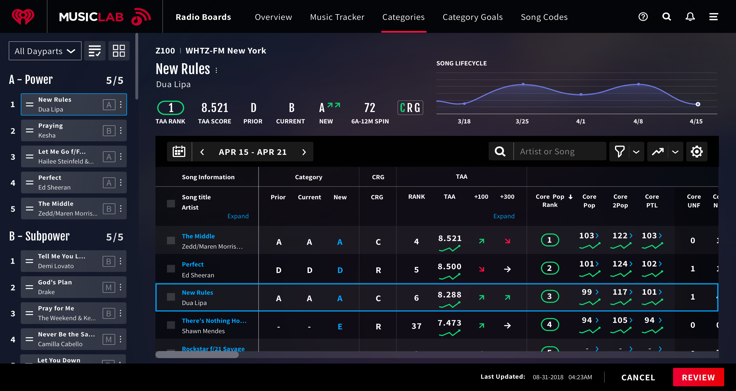736x391 pixels.
Task: Click the 4/15 lifecycle chart point
Action: click(698, 104)
